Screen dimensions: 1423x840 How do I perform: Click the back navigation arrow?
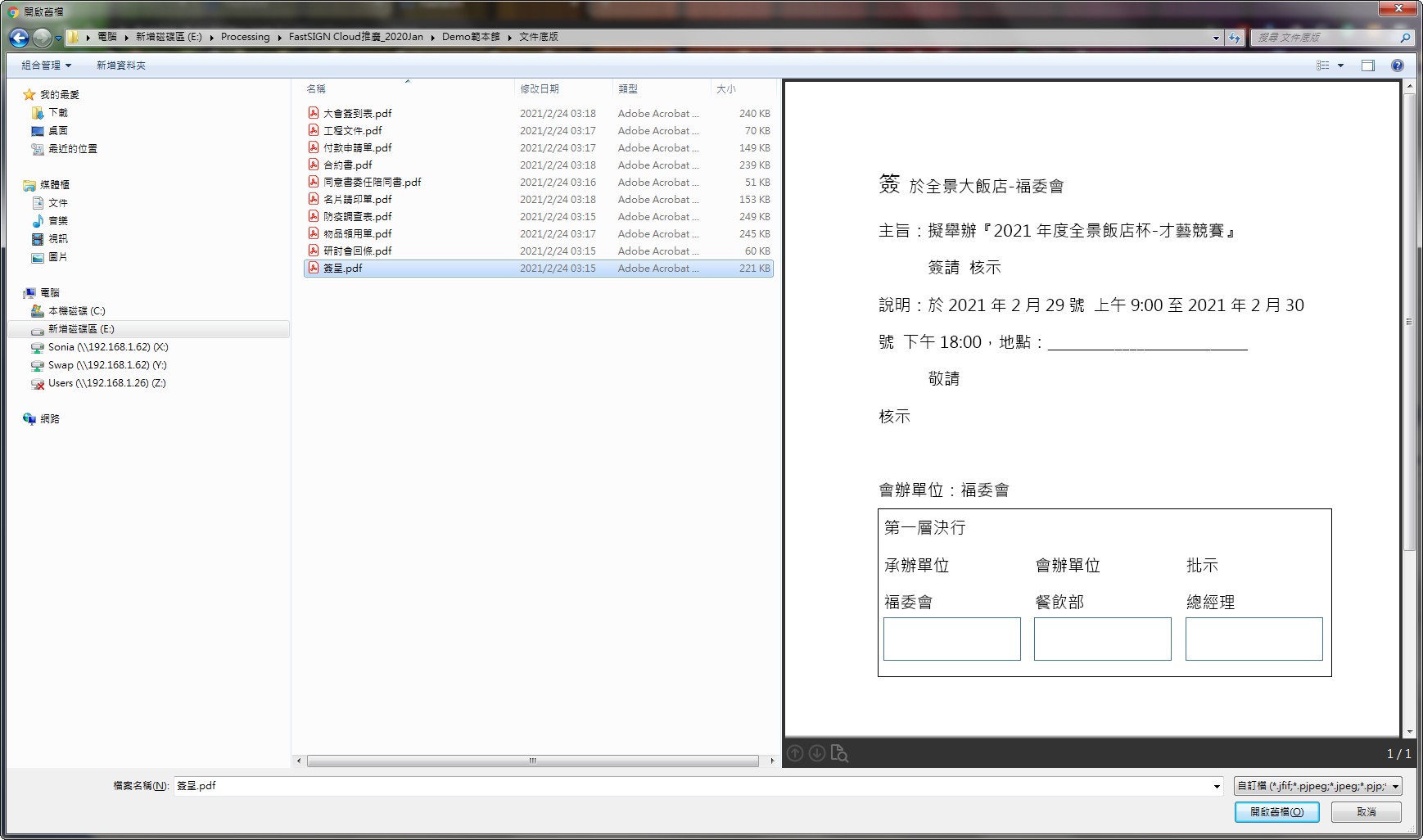click(x=19, y=38)
